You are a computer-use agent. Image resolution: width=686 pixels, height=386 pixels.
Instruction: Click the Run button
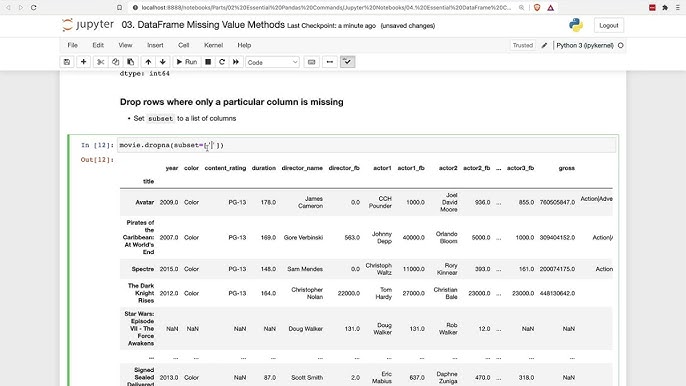(x=186, y=62)
